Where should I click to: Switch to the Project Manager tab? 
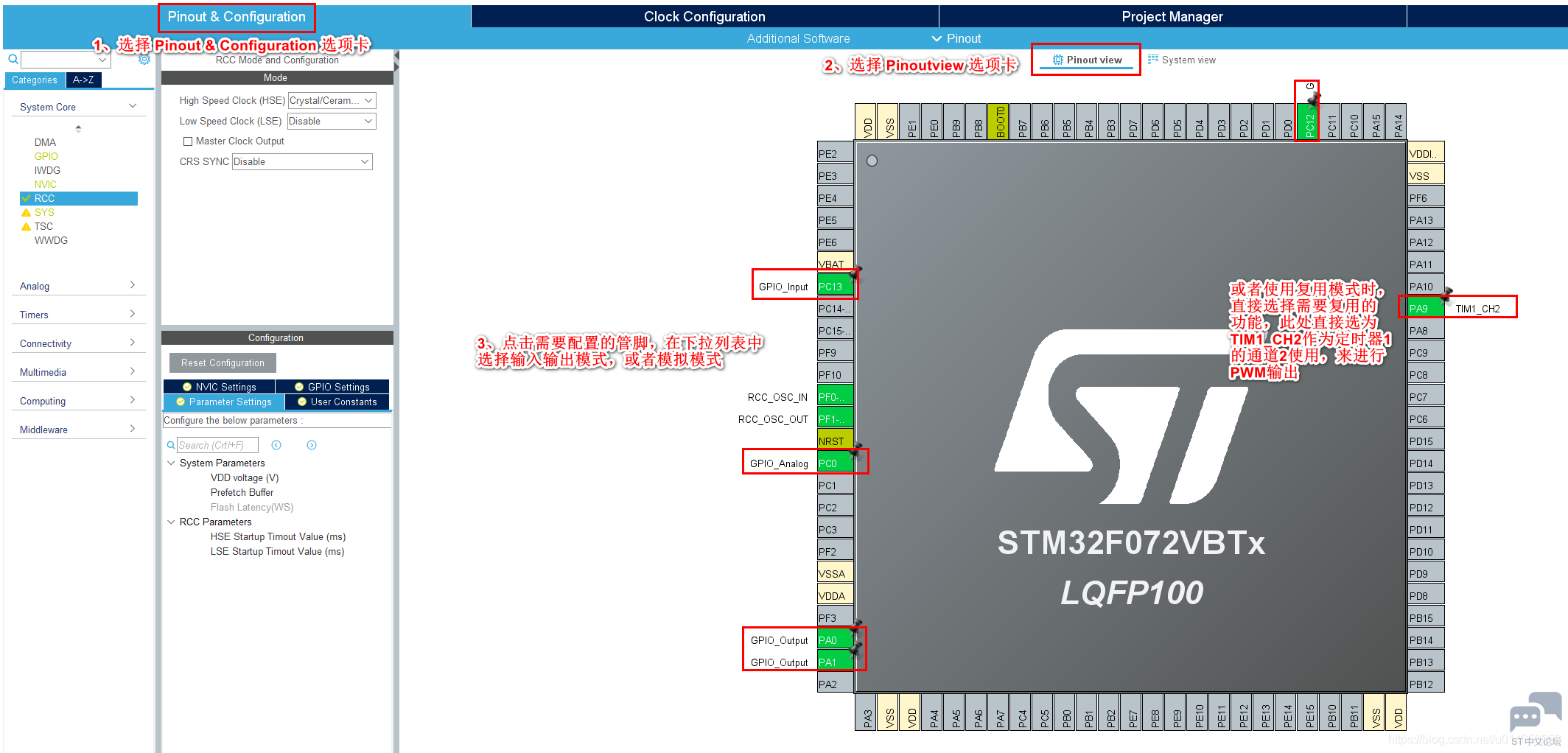pyautogui.click(x=1172, y=17)
